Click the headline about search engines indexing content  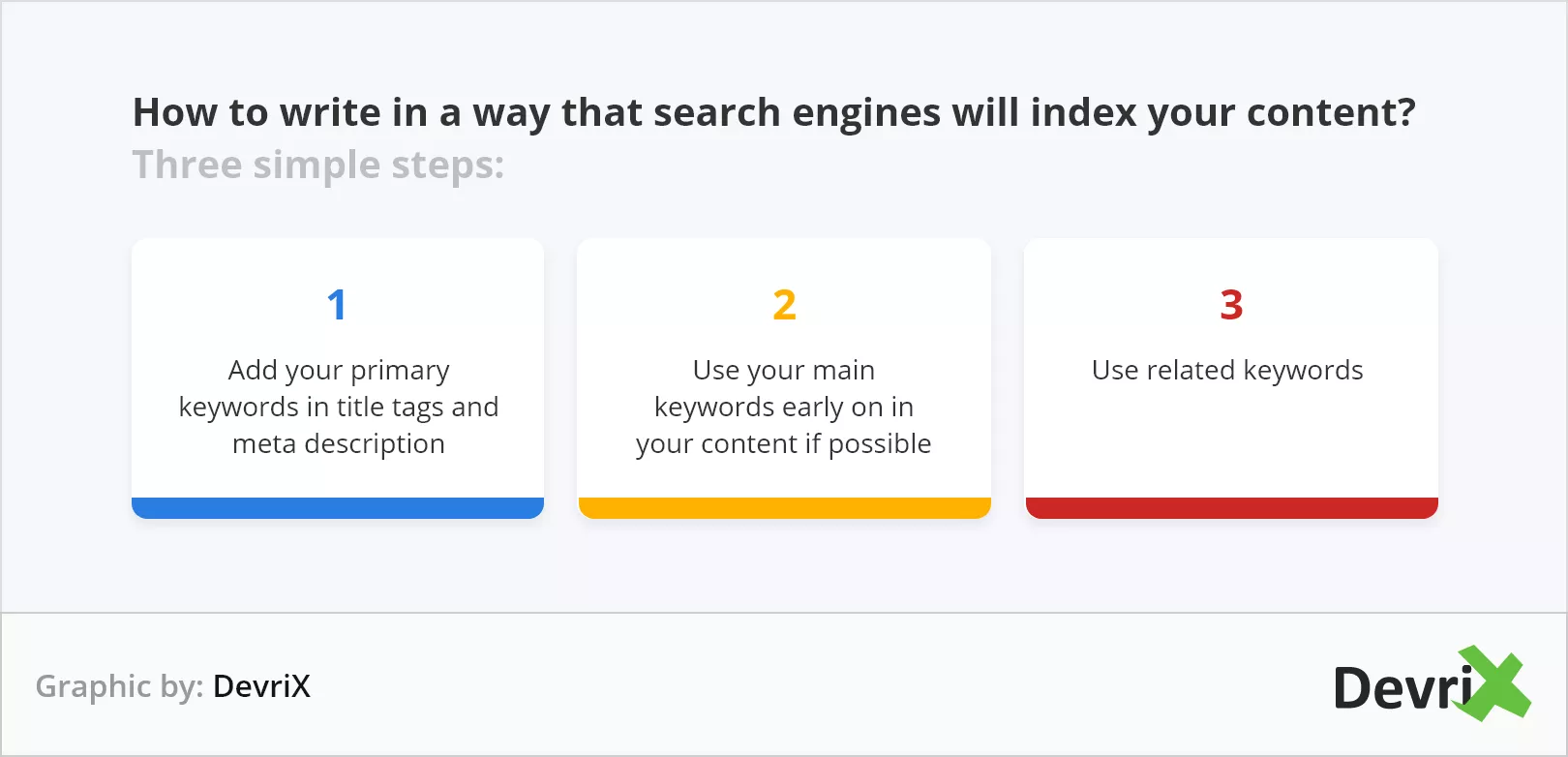click(x=774, y=113)
